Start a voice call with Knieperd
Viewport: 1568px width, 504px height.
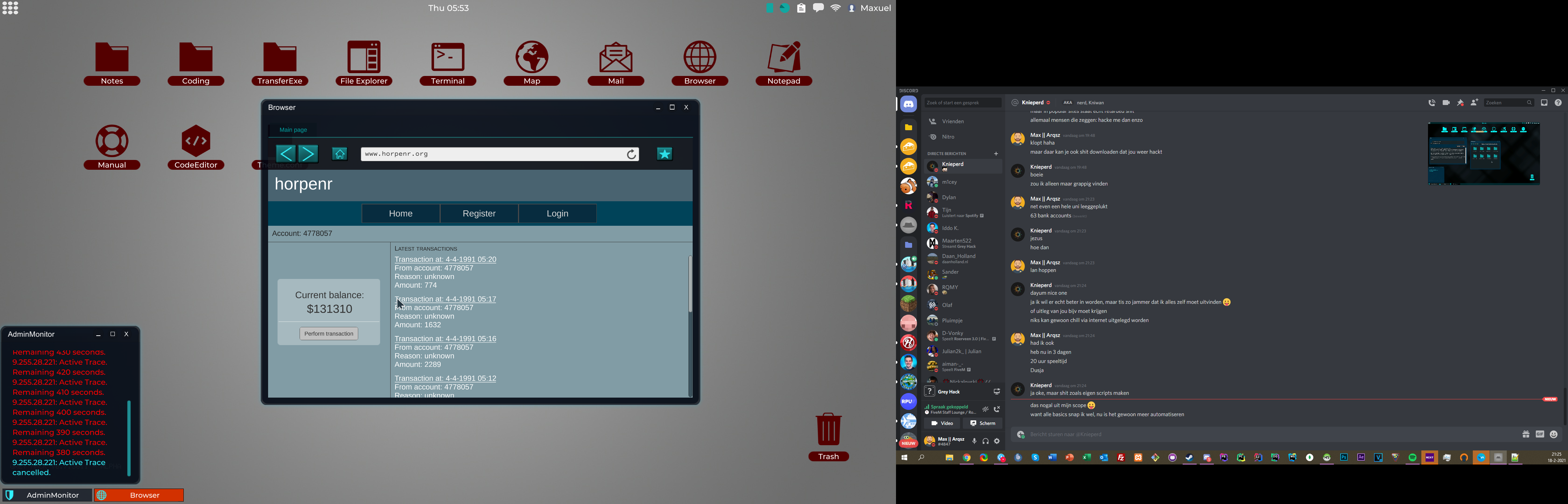(1431, 103)
